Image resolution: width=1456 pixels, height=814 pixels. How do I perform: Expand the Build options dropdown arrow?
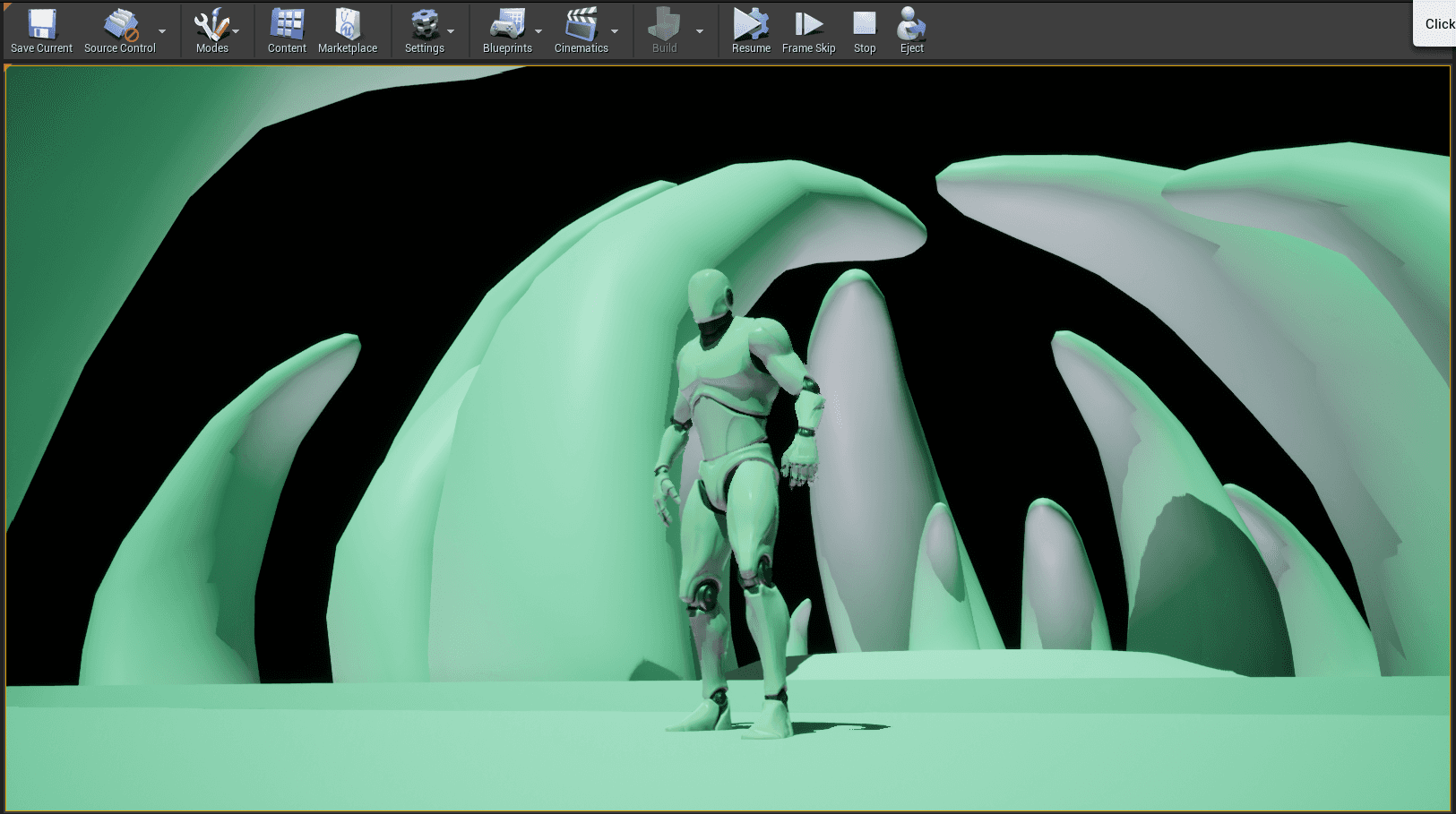(700, 31)
